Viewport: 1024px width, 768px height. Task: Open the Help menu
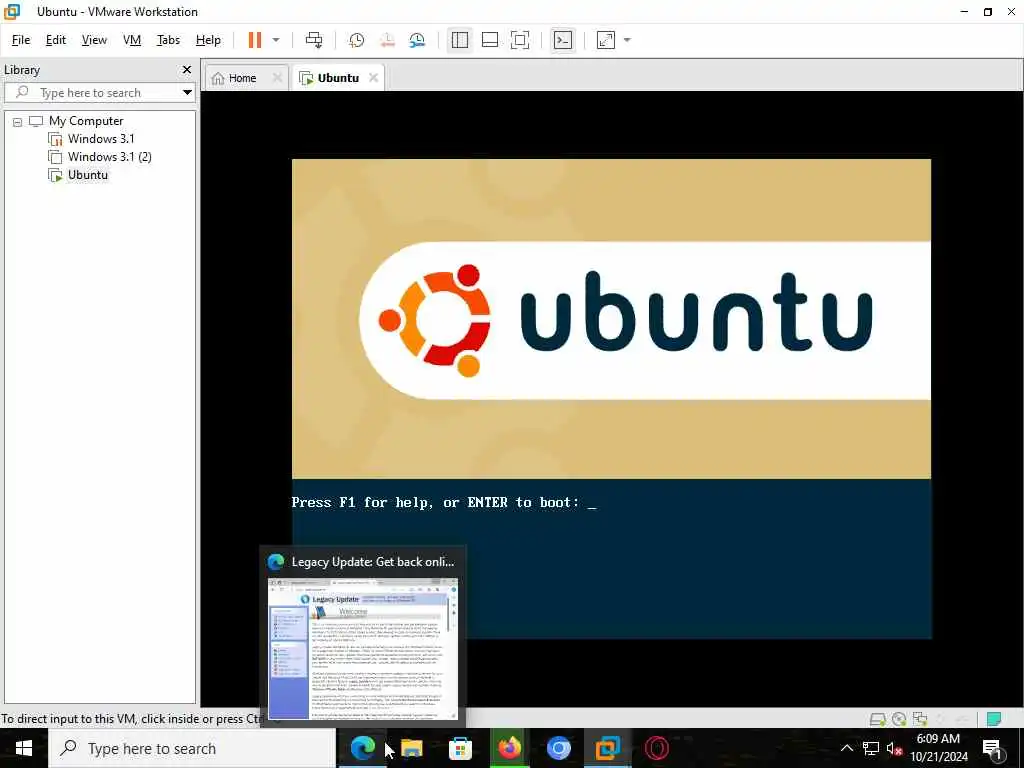pyautogui.click(x=208, y=40)
